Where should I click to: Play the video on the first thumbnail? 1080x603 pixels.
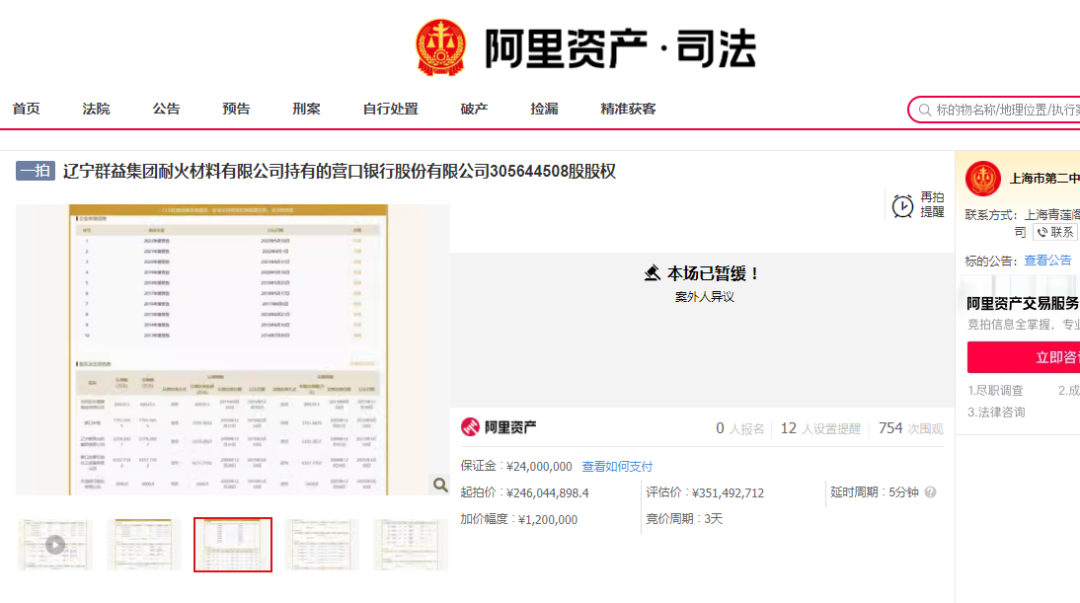55,545
